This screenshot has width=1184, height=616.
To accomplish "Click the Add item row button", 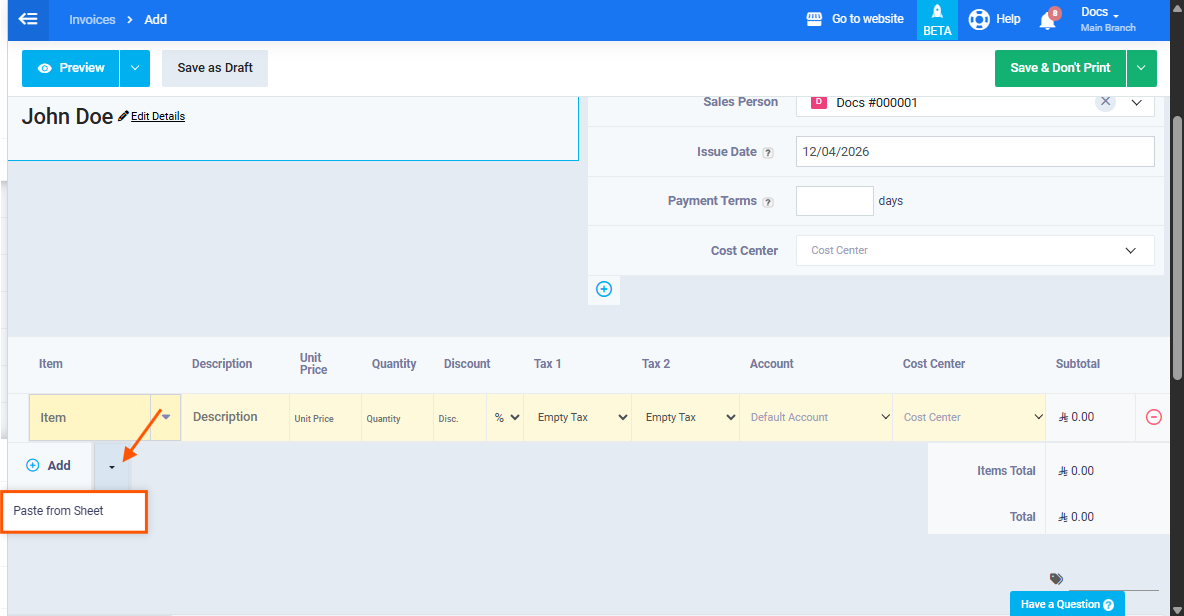I will point(49,465).
